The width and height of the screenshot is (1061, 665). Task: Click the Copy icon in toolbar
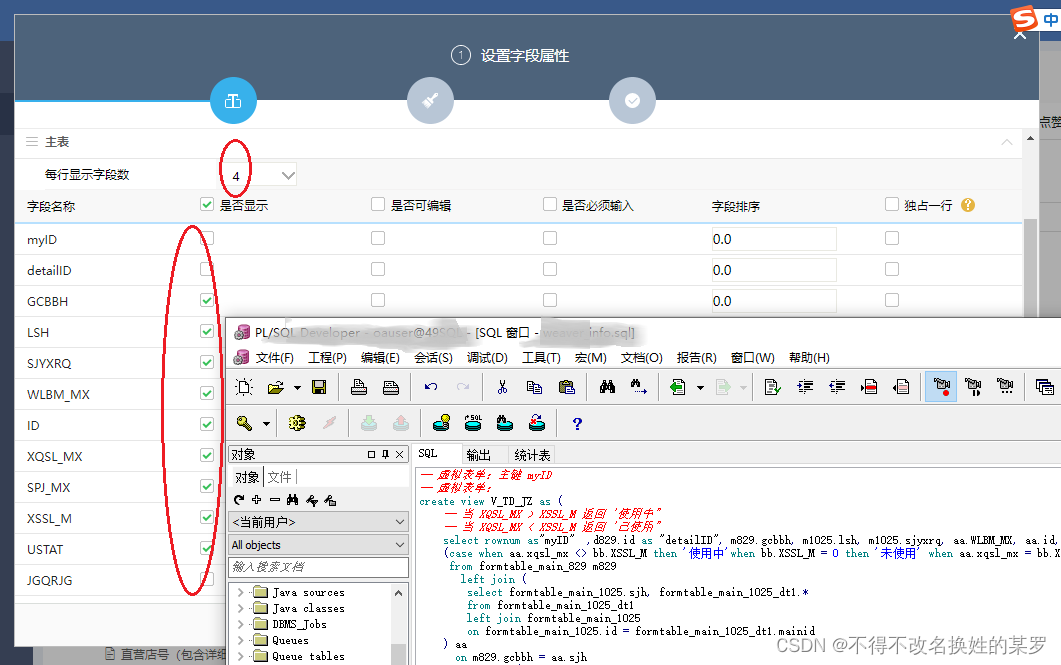click(x=535, y=387)
